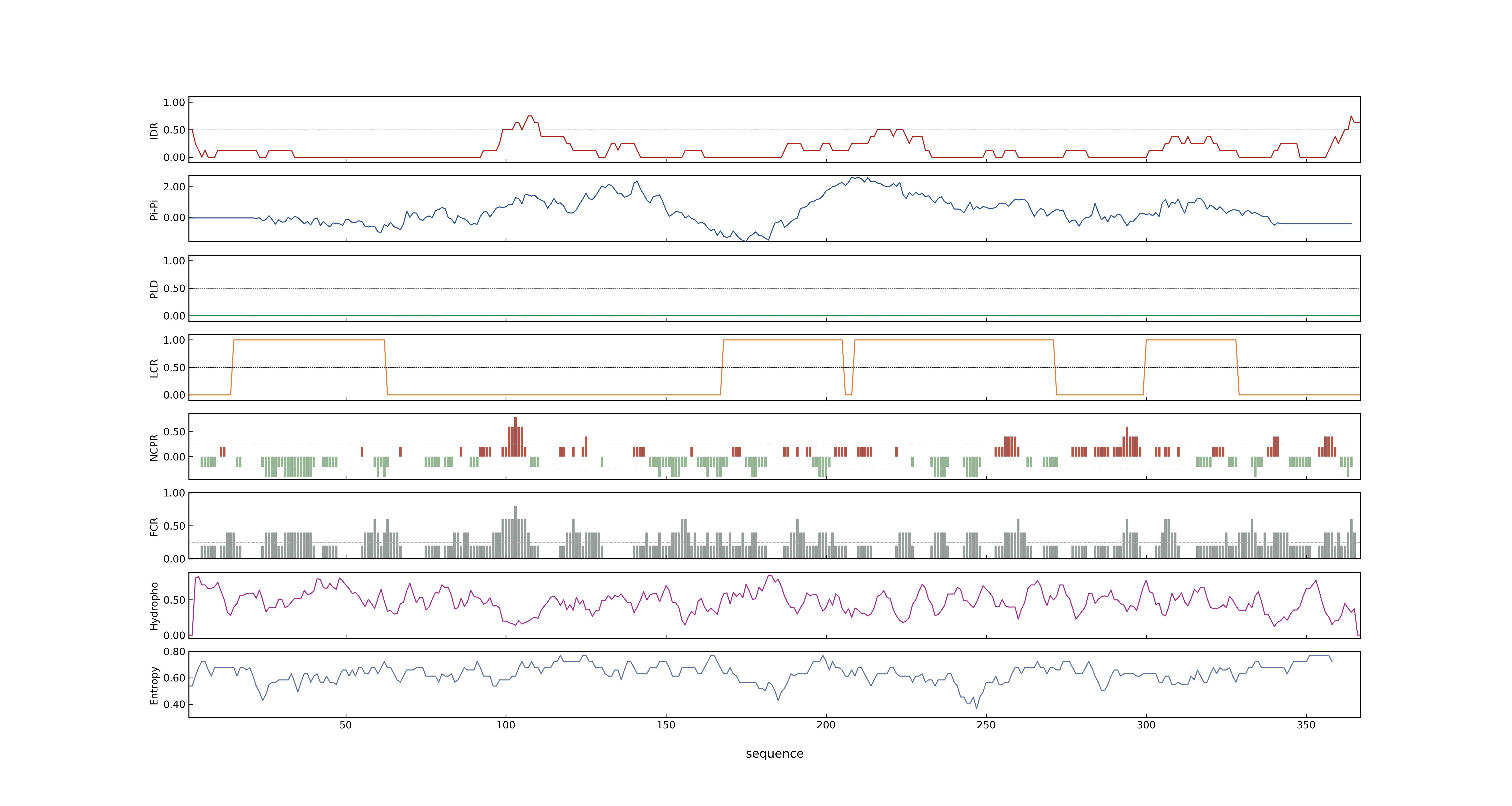The width and height of the screenshot is (1512, 806).
Task: Click the Entropy curve minimum near position 247
Action: 977,708
